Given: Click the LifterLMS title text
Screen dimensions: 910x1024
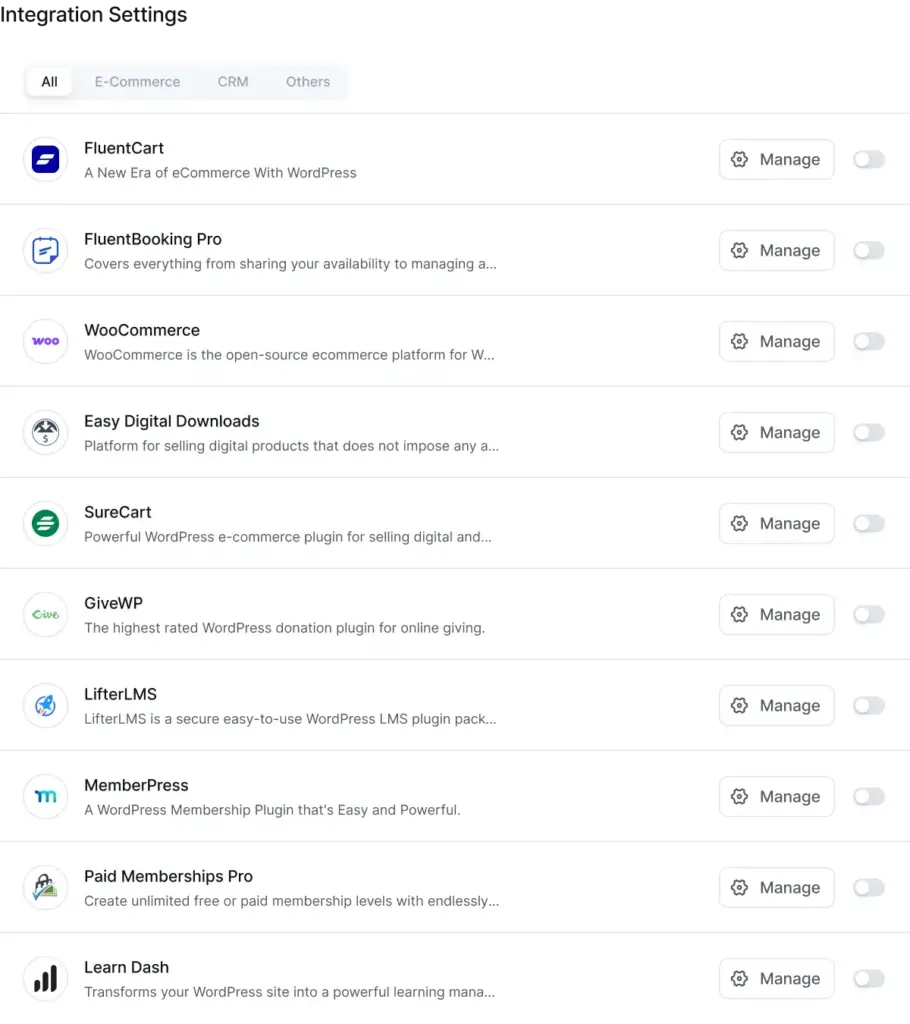Looking at the screenshot, I should pyautogui.click(x=121, y=694).
